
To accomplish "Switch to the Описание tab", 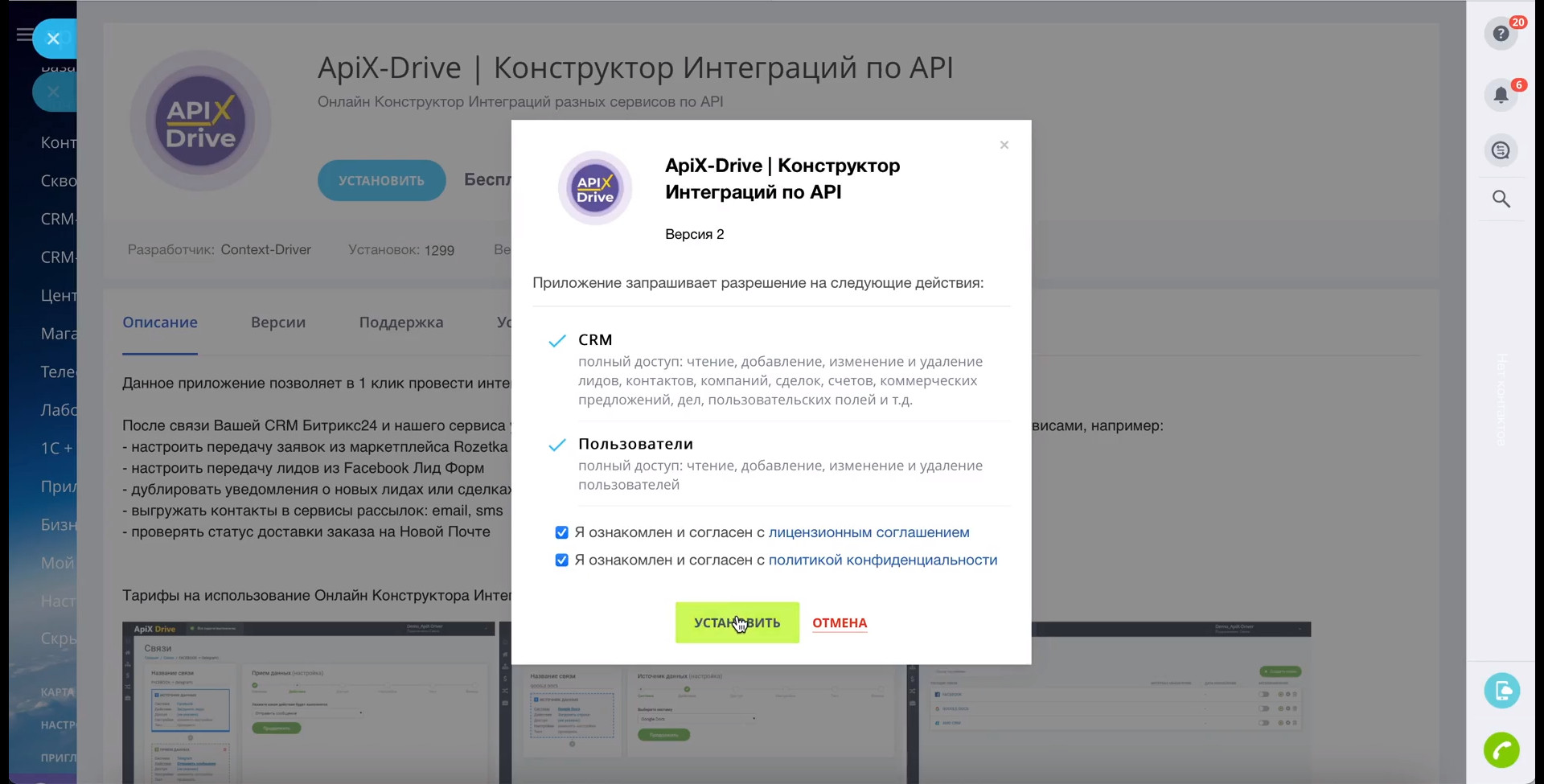I will point(160,322).
